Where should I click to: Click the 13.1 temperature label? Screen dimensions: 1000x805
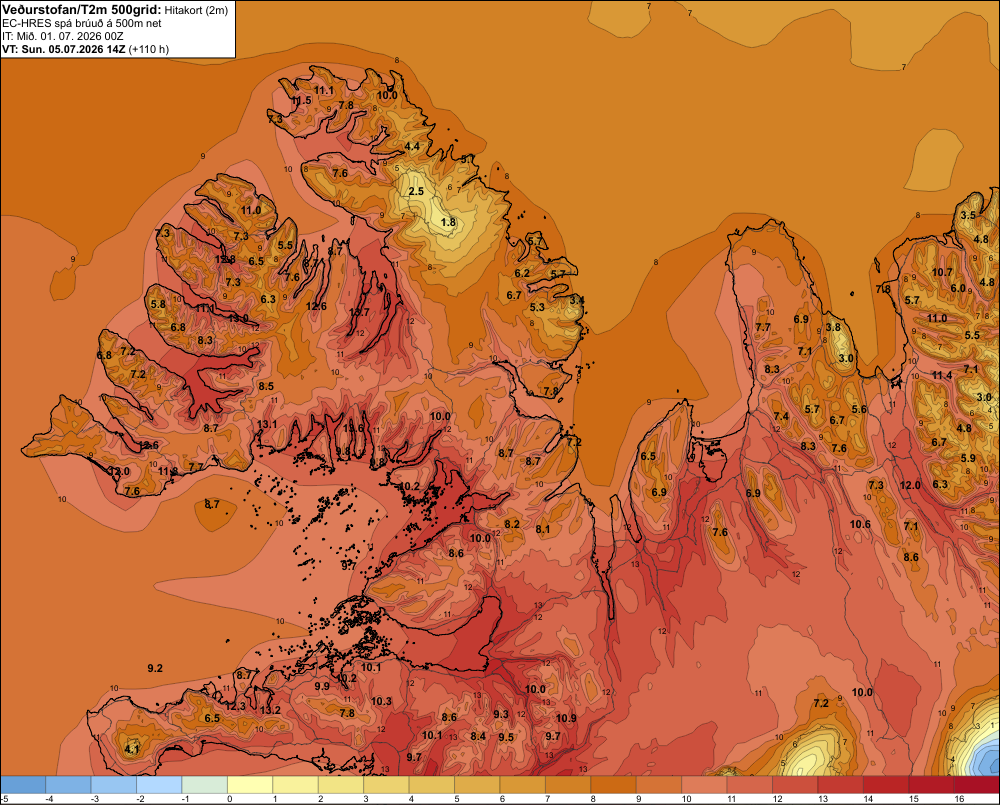[267, 424]
